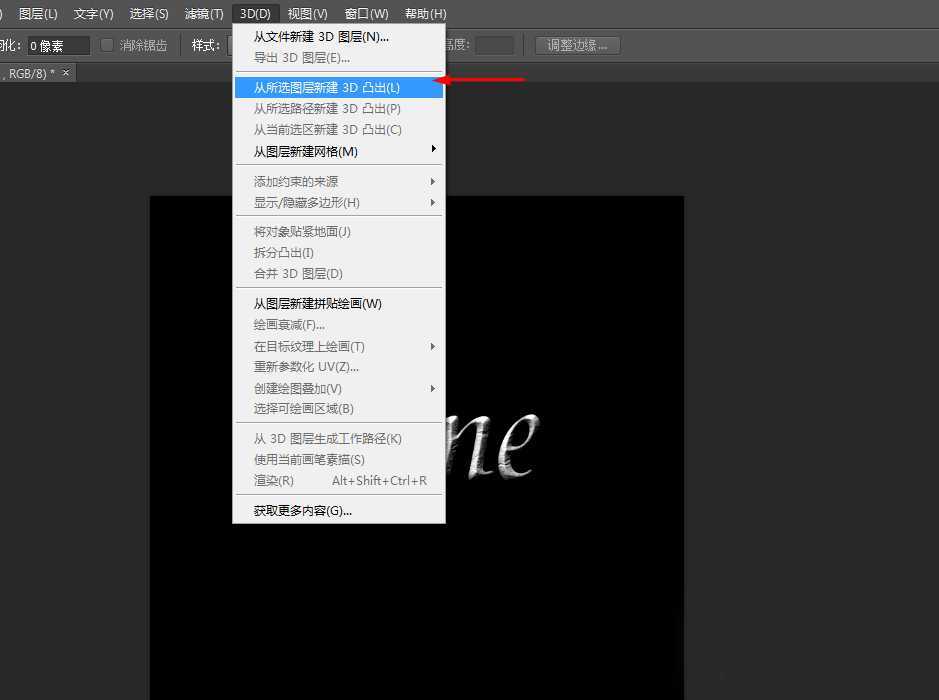
Task: Open the 创建绘图叠加 submenu
Action: tap(297, 387)
